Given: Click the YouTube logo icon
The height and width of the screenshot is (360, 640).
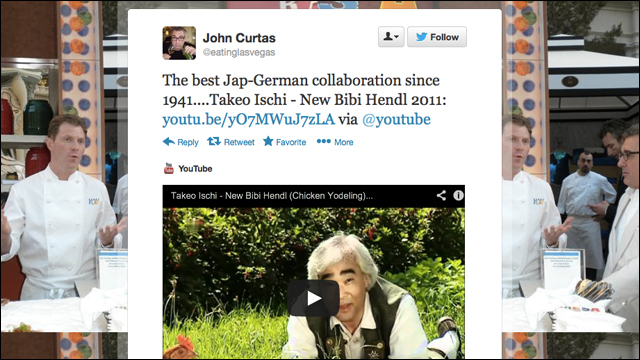Looking at the screenshot, I should pyautogui.click(x=169, y=168).
